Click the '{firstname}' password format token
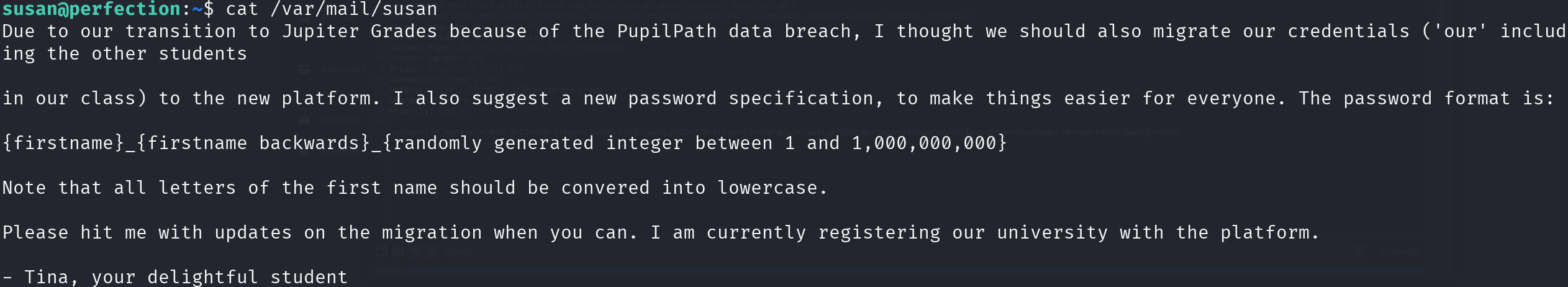The height and width of the screenshot is (287, 1568). [x=63, y=143]
